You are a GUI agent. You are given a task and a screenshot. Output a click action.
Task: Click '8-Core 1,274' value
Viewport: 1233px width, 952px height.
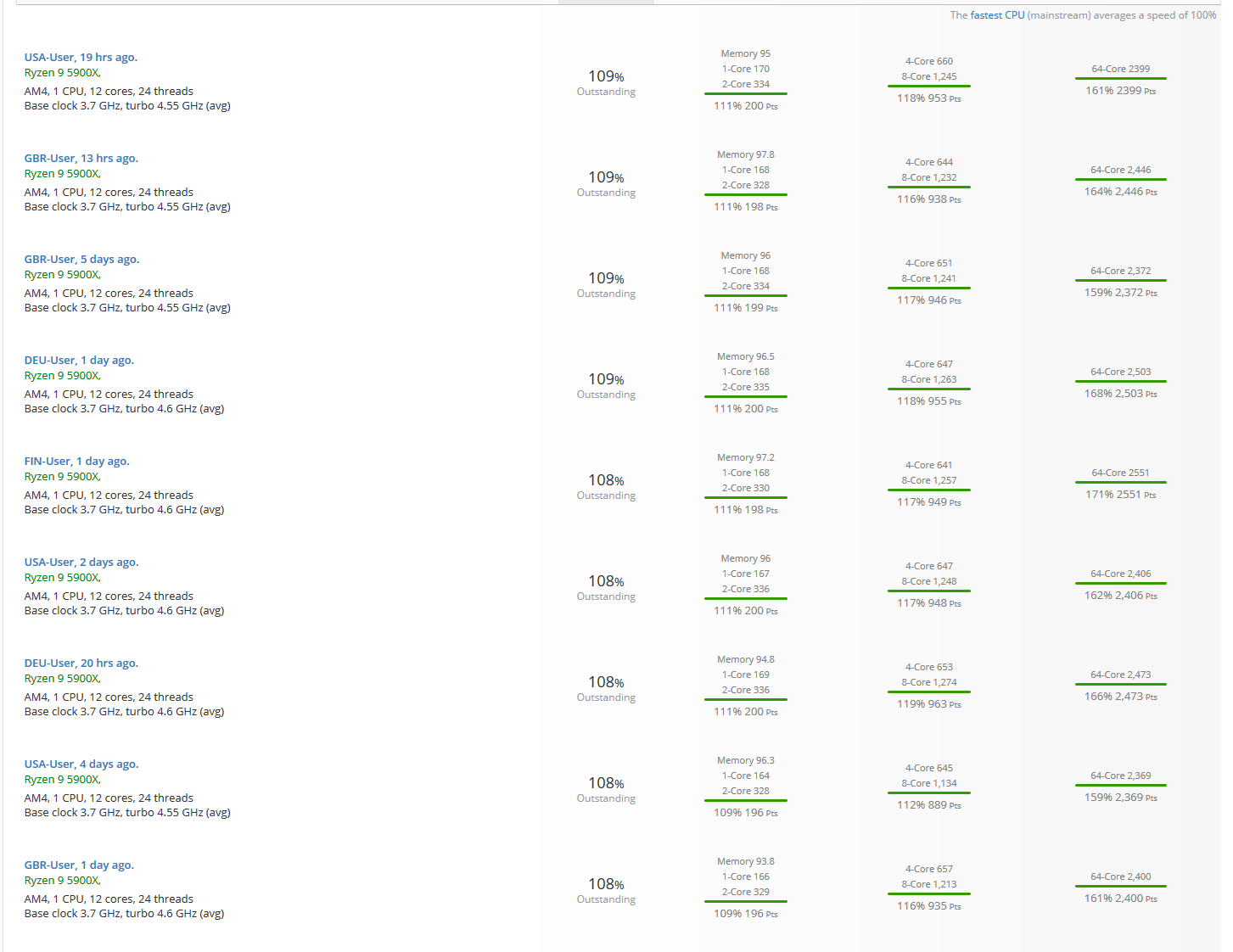pyautogui.click(x=929, y=682)
